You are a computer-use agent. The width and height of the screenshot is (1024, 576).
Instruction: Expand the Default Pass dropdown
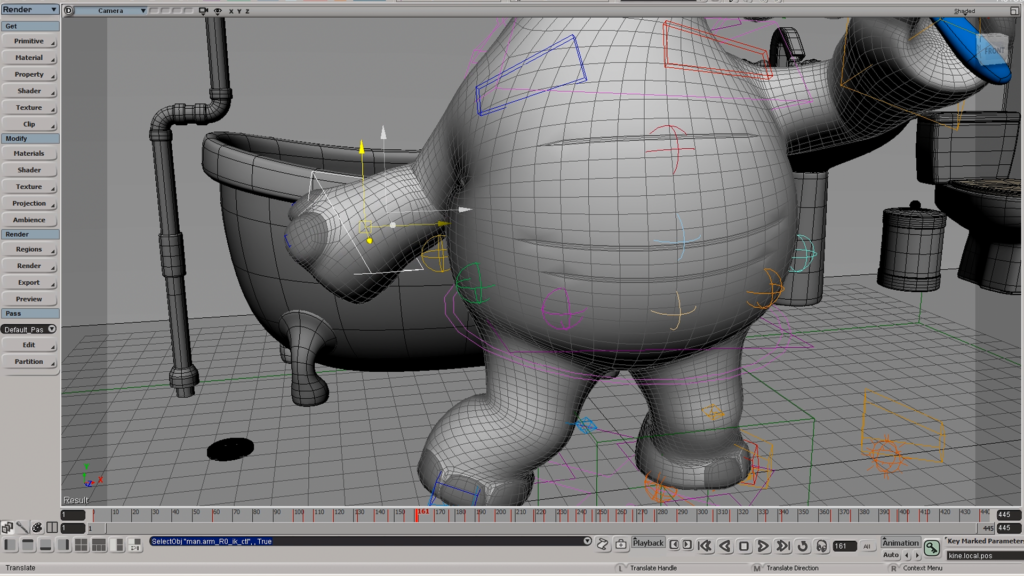point(29,329)
